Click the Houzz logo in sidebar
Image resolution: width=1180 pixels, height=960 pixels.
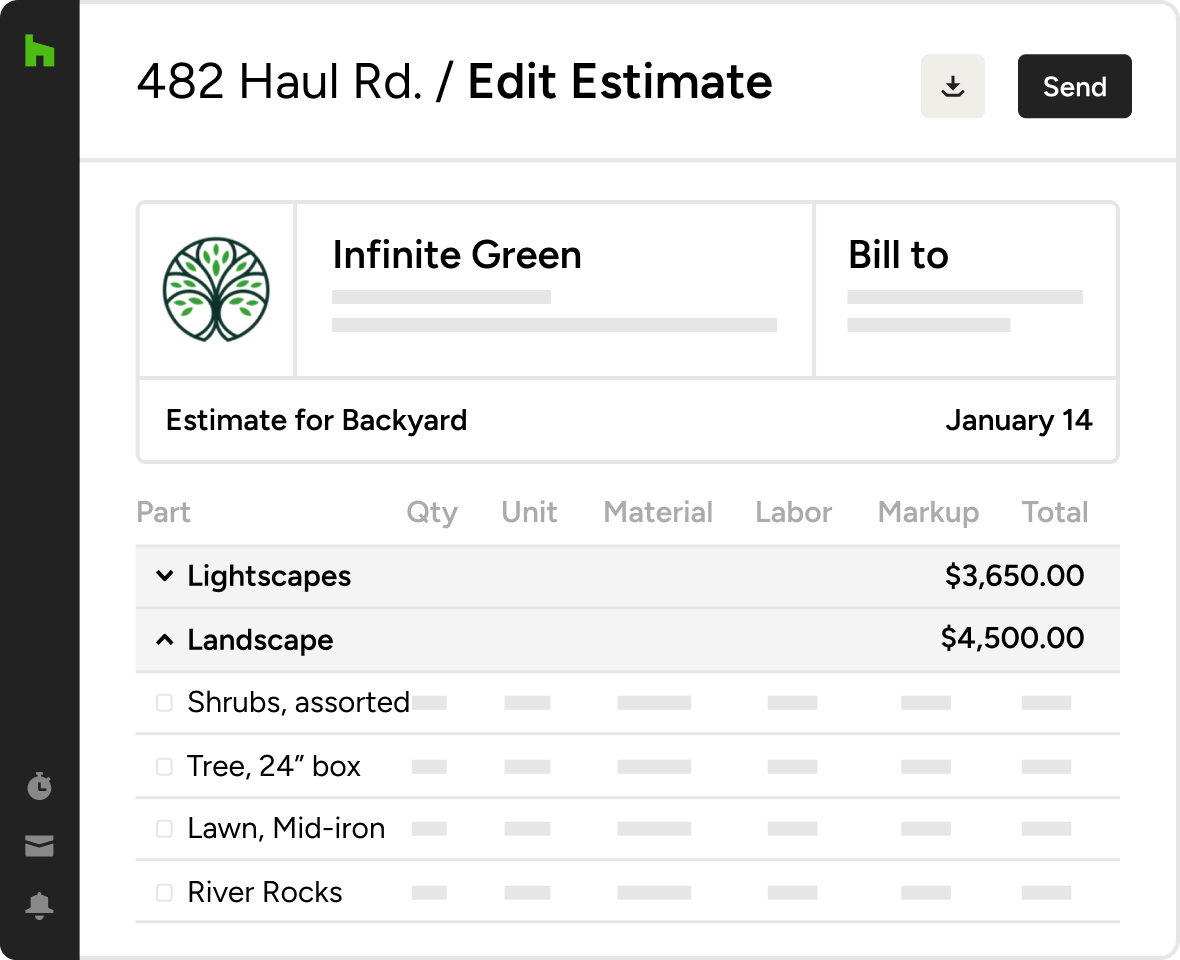point(39,51)
